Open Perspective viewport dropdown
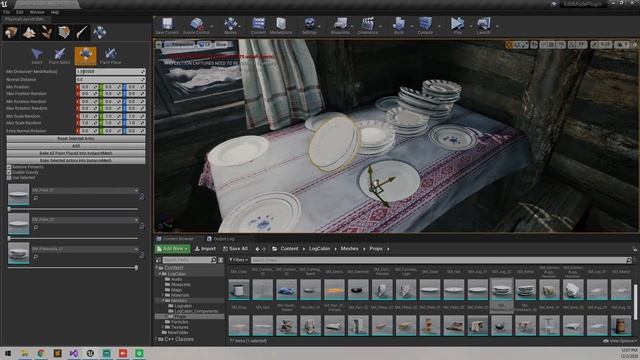Viewport: 640px width, 360px height. [179, 44]
